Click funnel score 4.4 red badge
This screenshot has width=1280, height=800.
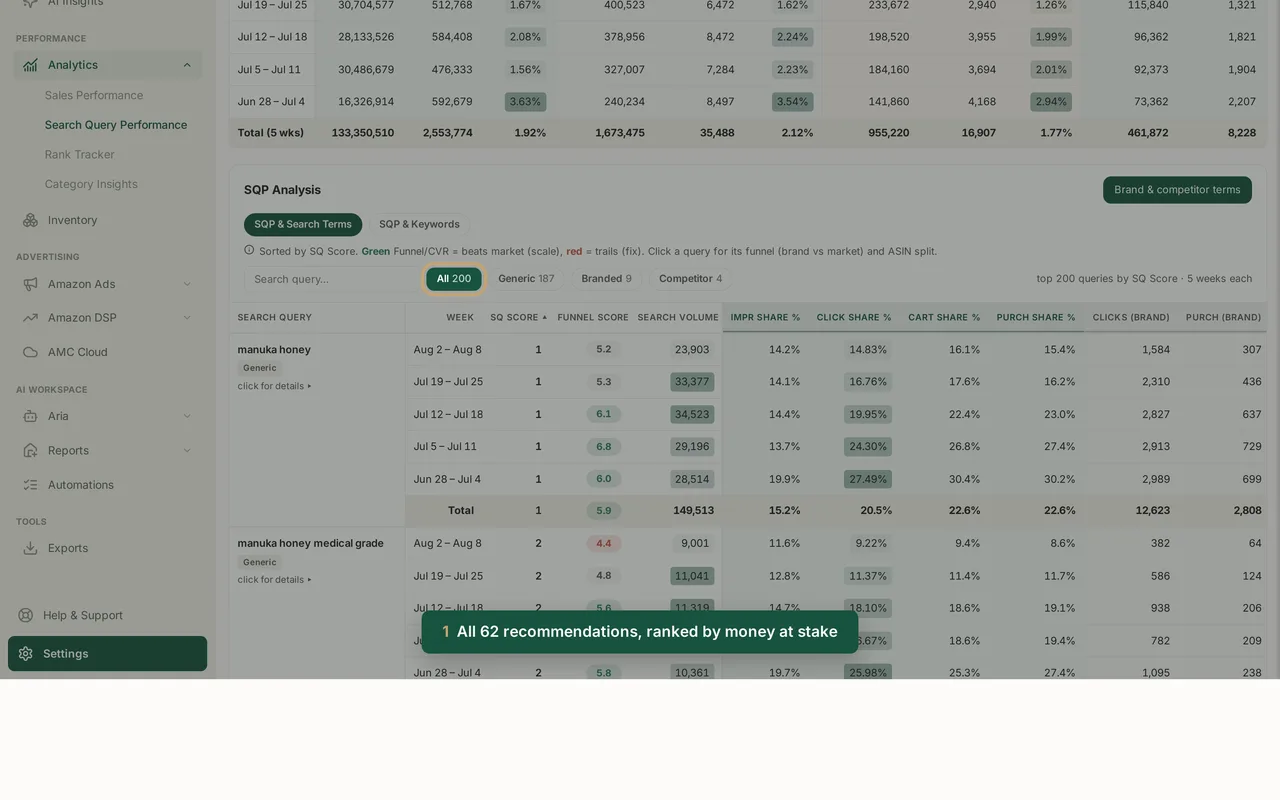click(x=604, y=544)
